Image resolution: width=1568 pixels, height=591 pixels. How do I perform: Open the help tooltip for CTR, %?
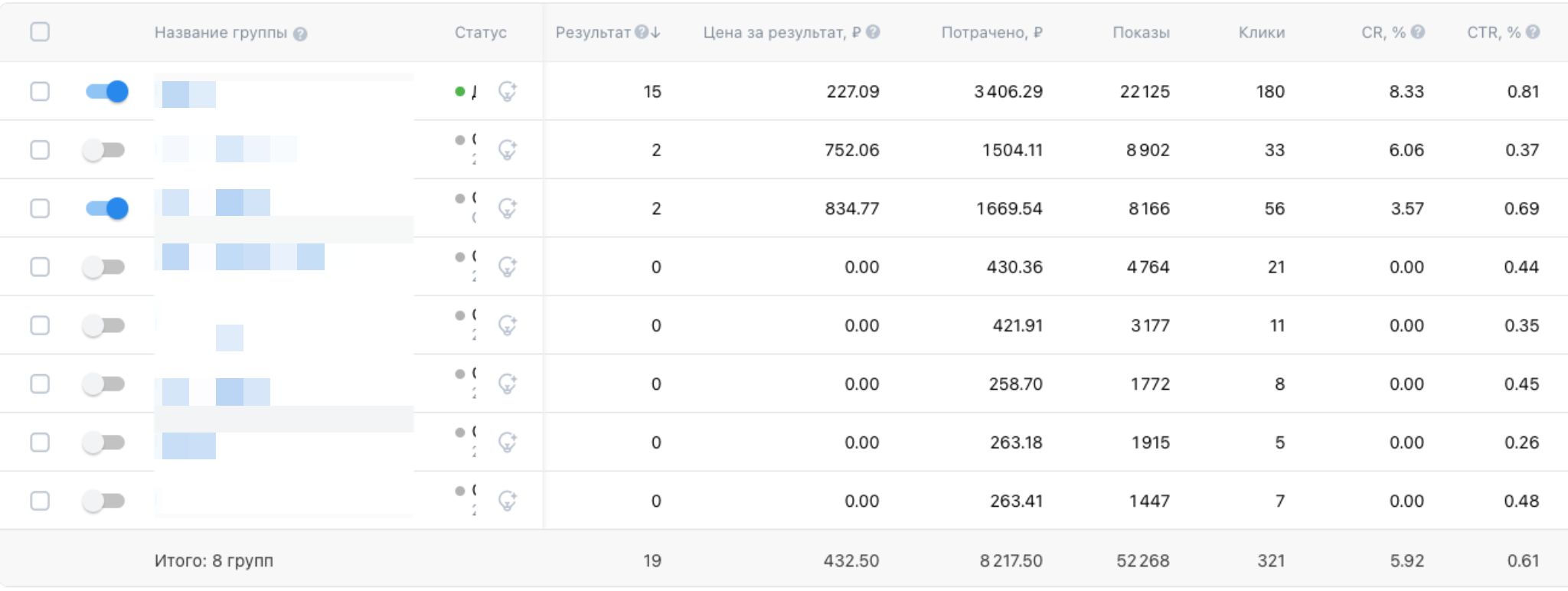(1533, 32)
